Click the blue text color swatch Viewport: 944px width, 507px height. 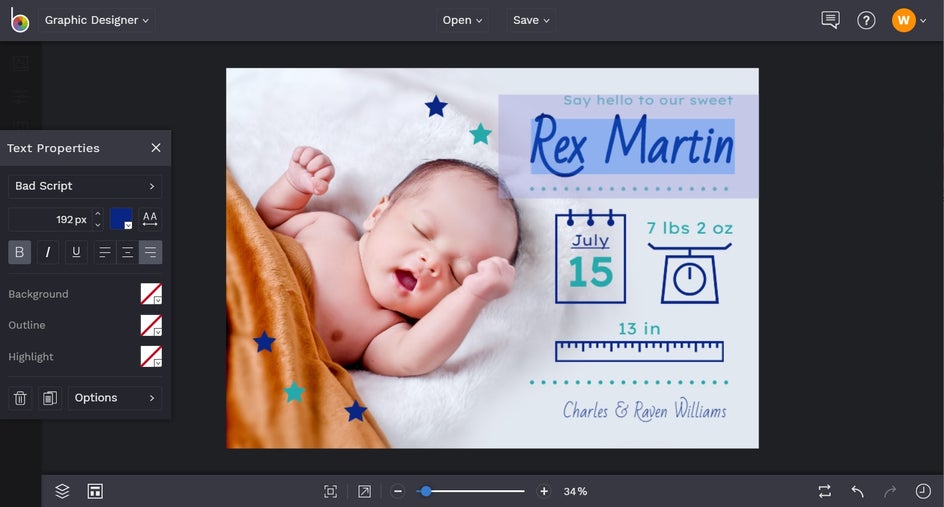[120, 219]
